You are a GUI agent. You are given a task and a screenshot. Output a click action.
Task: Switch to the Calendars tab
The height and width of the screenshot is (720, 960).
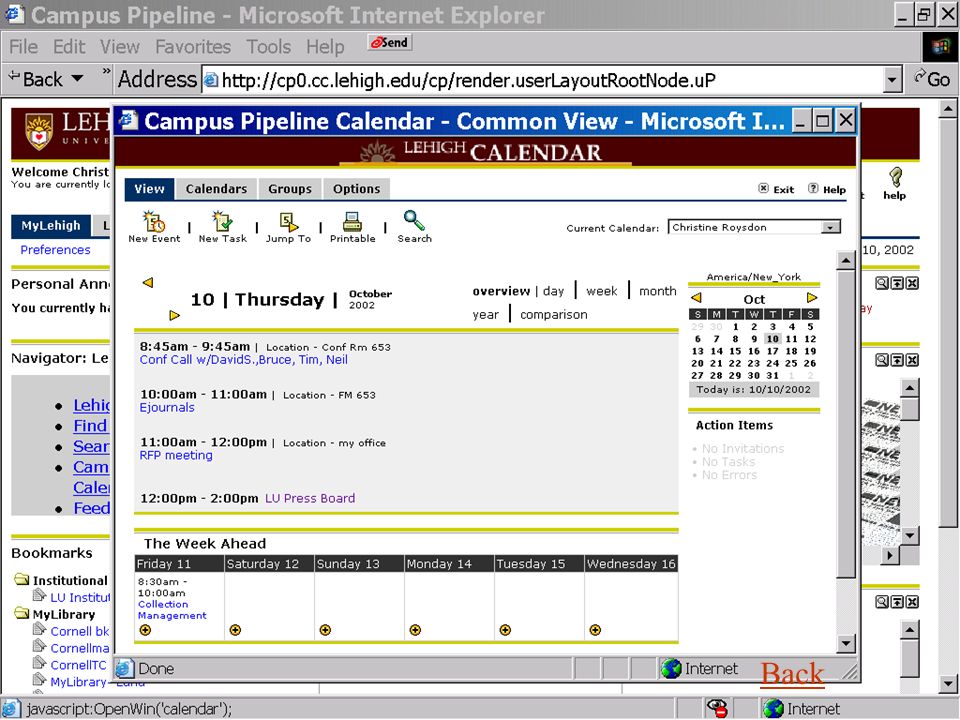point(217,189)
